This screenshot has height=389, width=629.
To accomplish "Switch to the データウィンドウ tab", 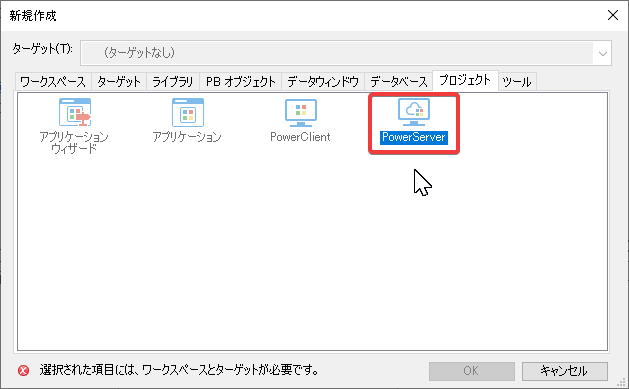I will tap(323, 81).
